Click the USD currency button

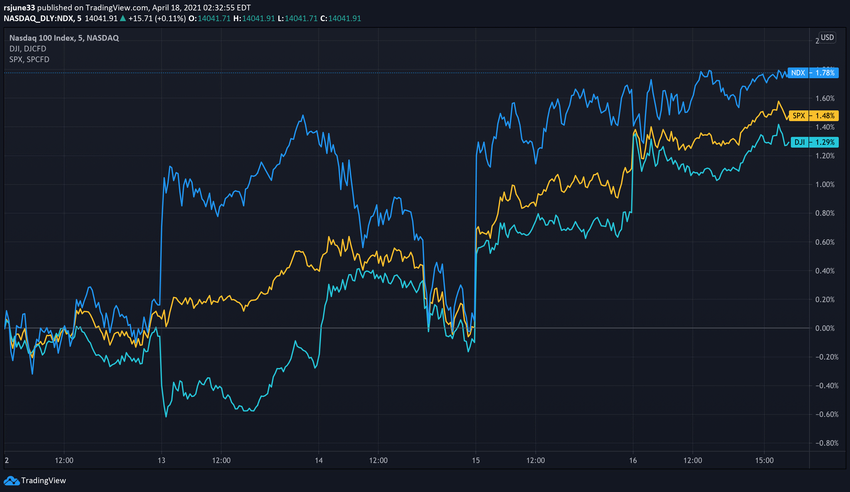click(x=827, y=37)
